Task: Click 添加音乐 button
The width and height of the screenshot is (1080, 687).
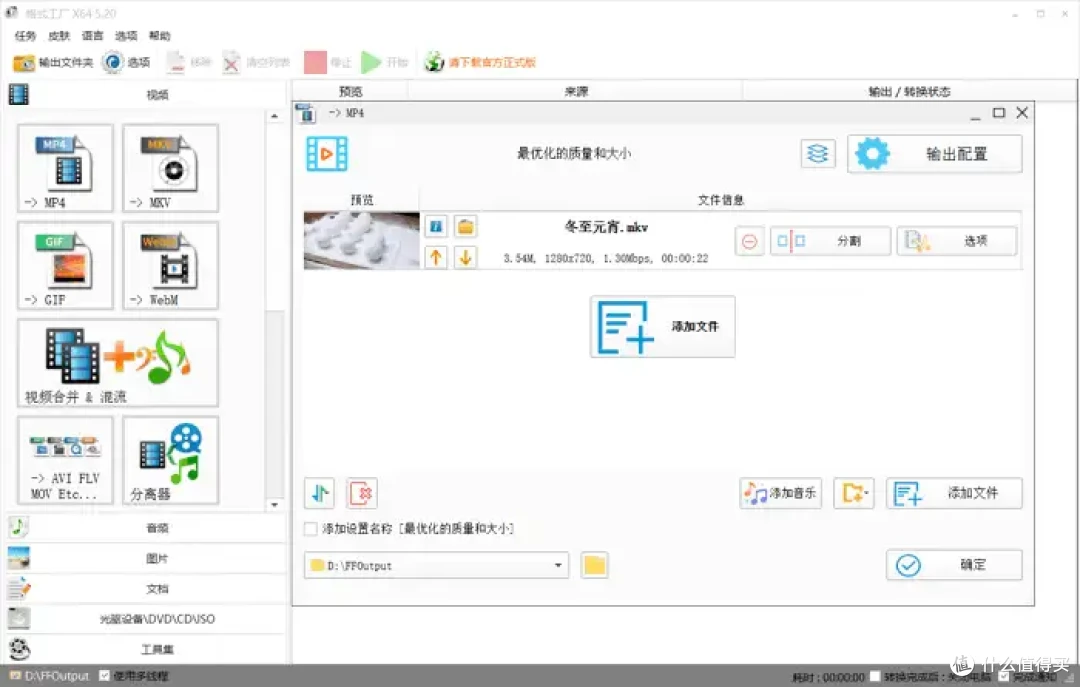Action: pos(780,493)
